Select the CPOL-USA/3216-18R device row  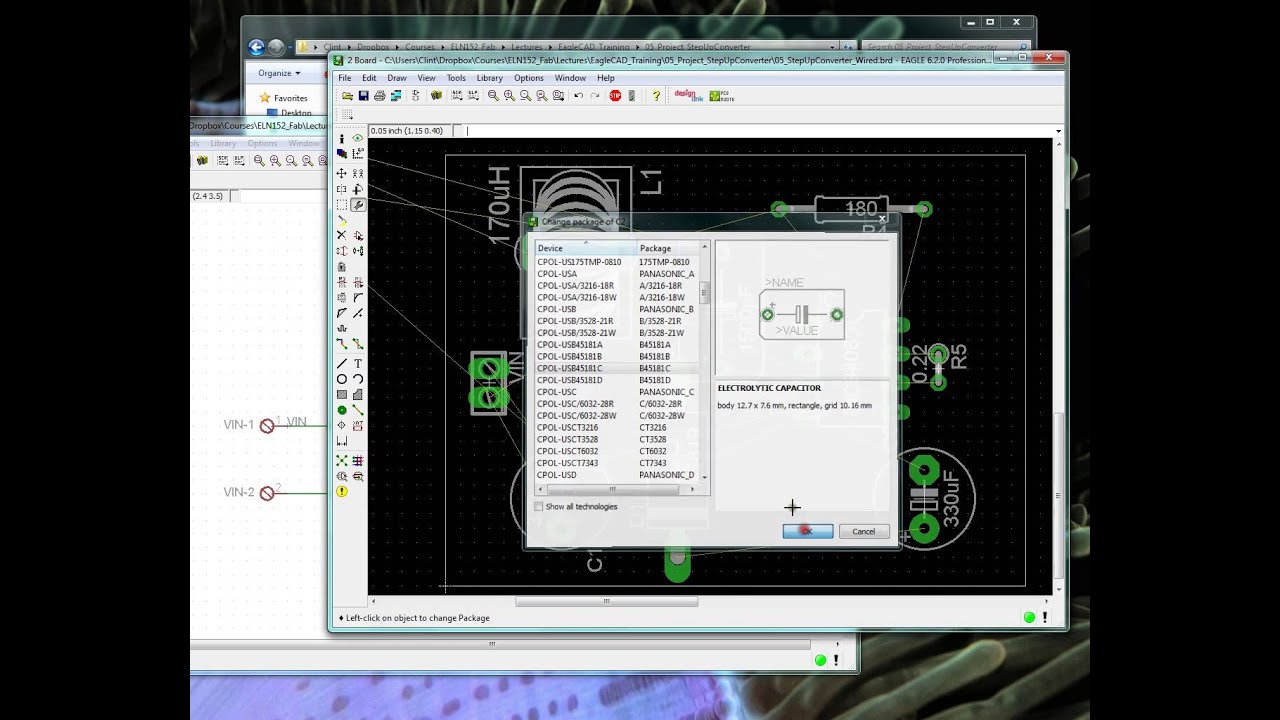tap(616, 286)
